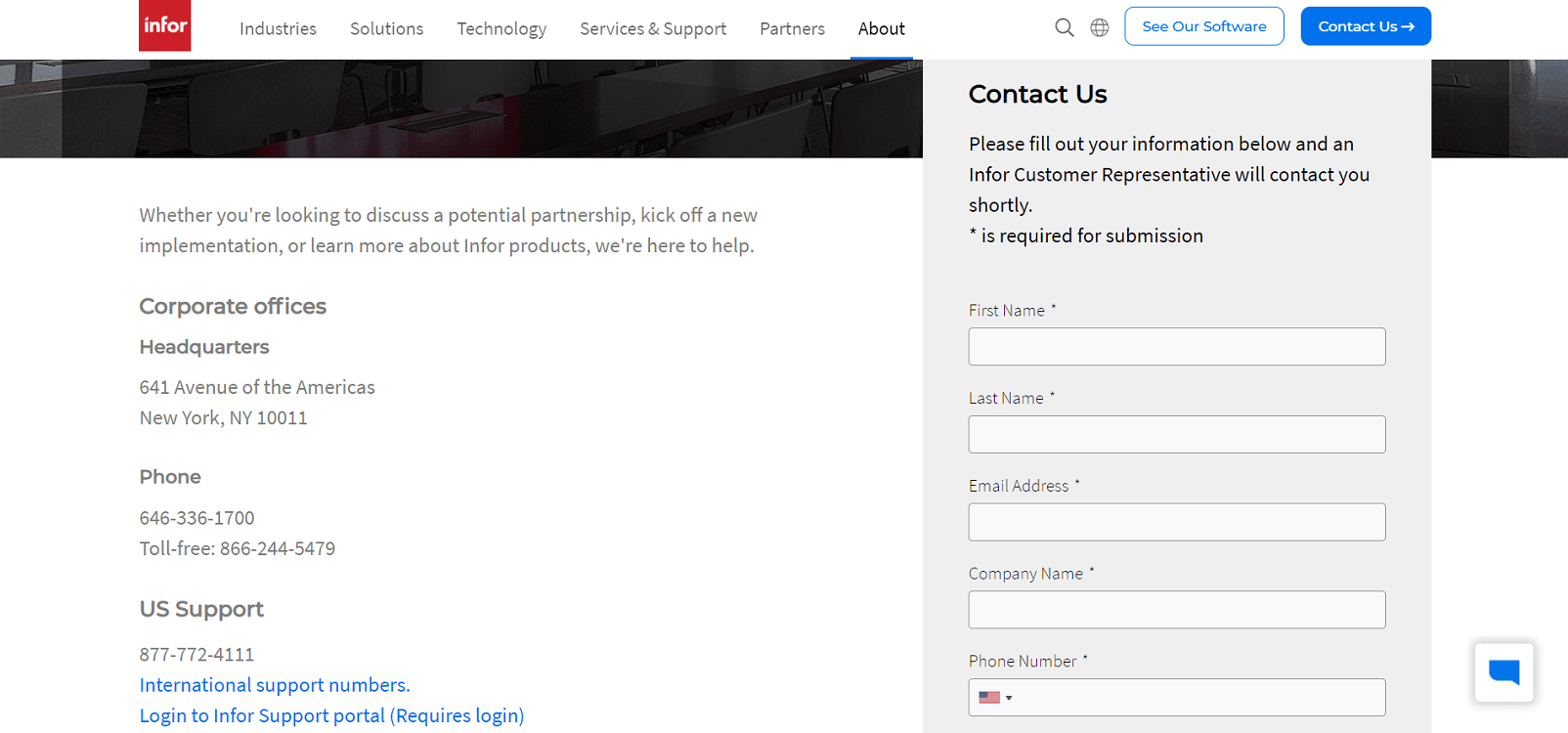Open the Login to Infor Support portal link
The height and width of the screenshot is (733, 1568).
coord(331,715)
